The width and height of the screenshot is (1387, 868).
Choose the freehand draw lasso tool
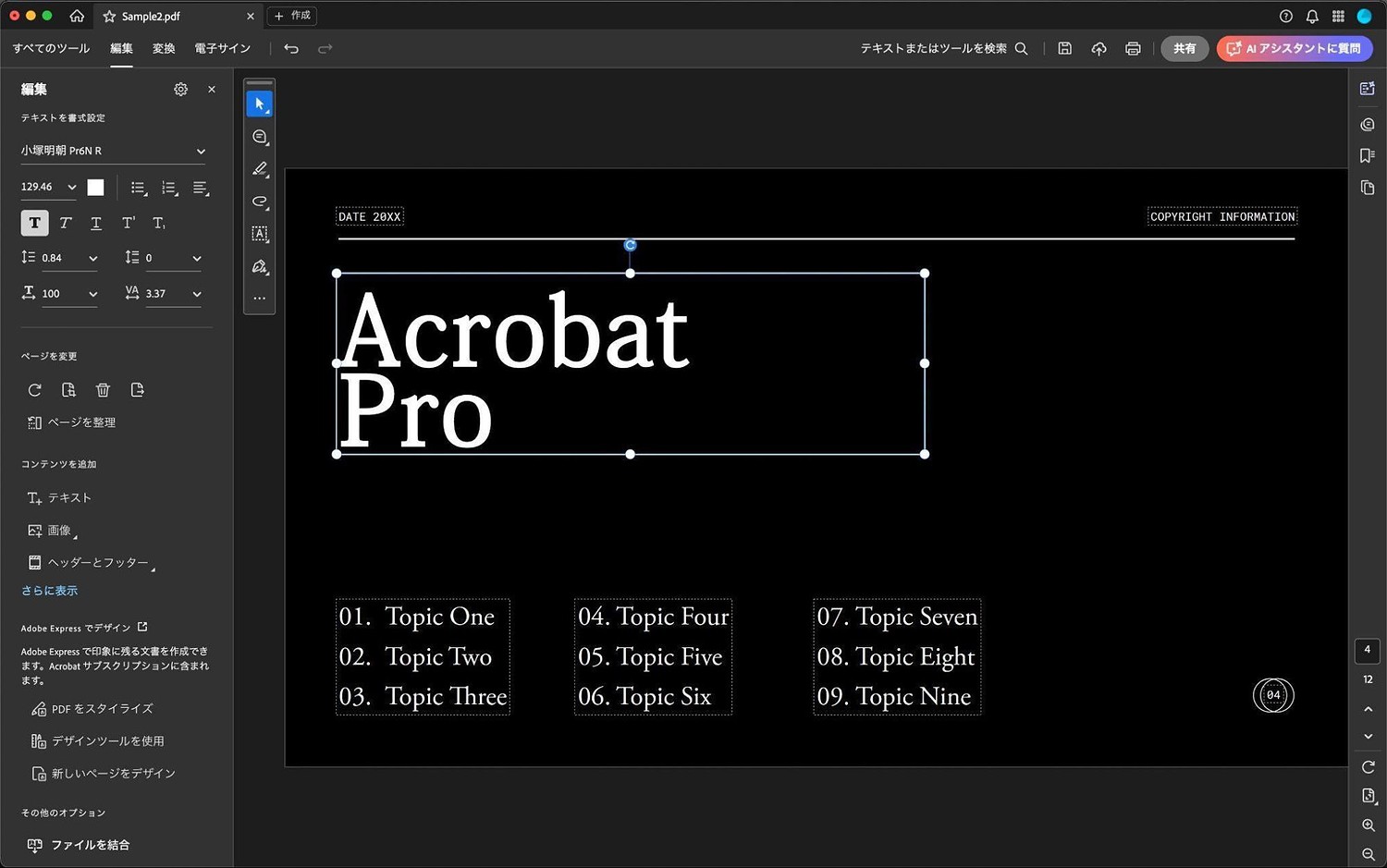click(x=260, y=202)
